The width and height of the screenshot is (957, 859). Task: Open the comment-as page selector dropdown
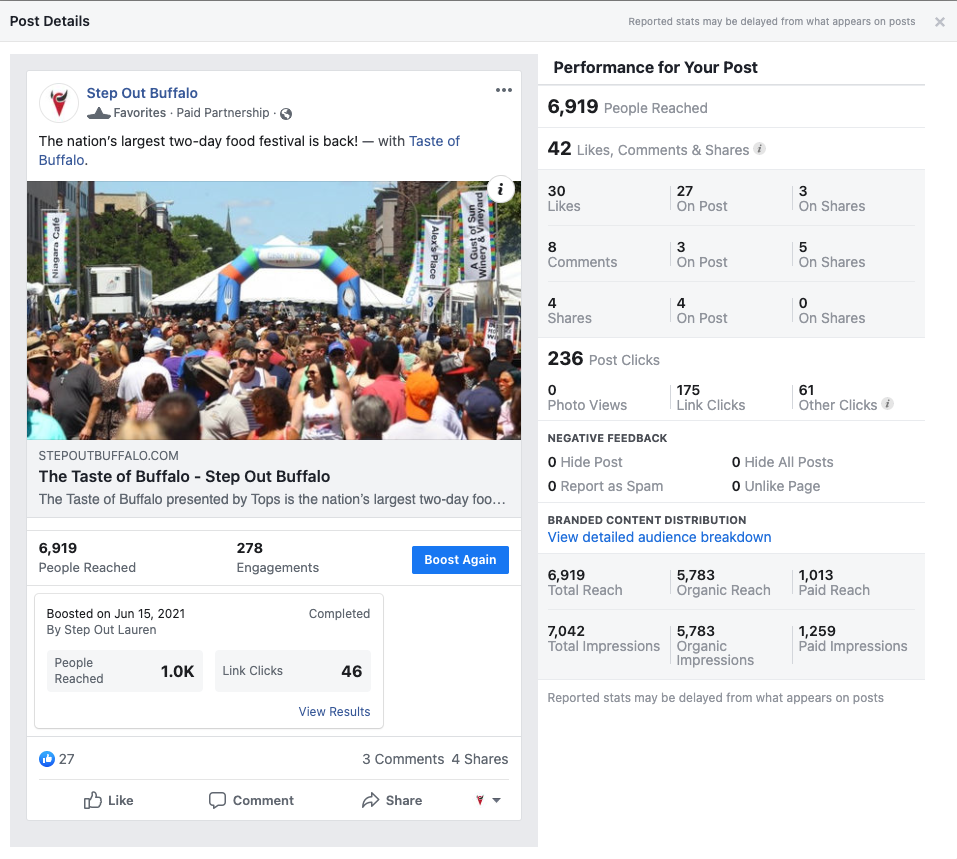(488, 800)
